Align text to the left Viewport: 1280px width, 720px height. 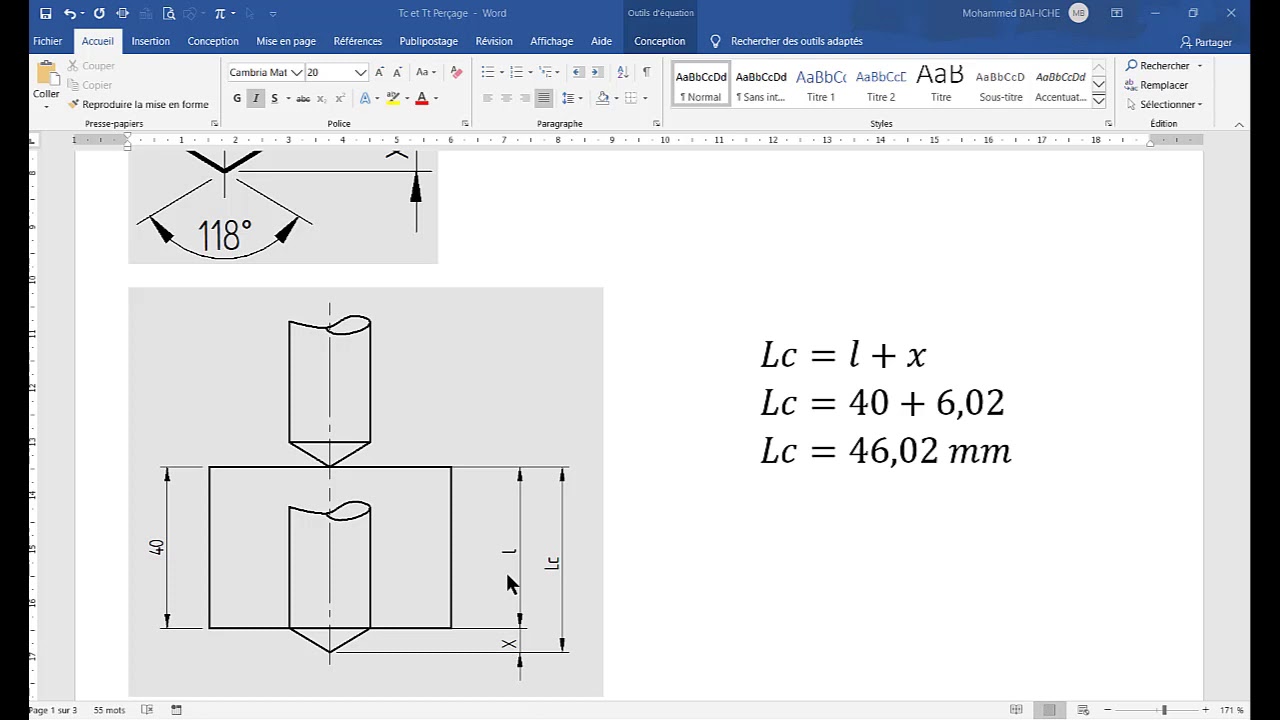(488, 98)
